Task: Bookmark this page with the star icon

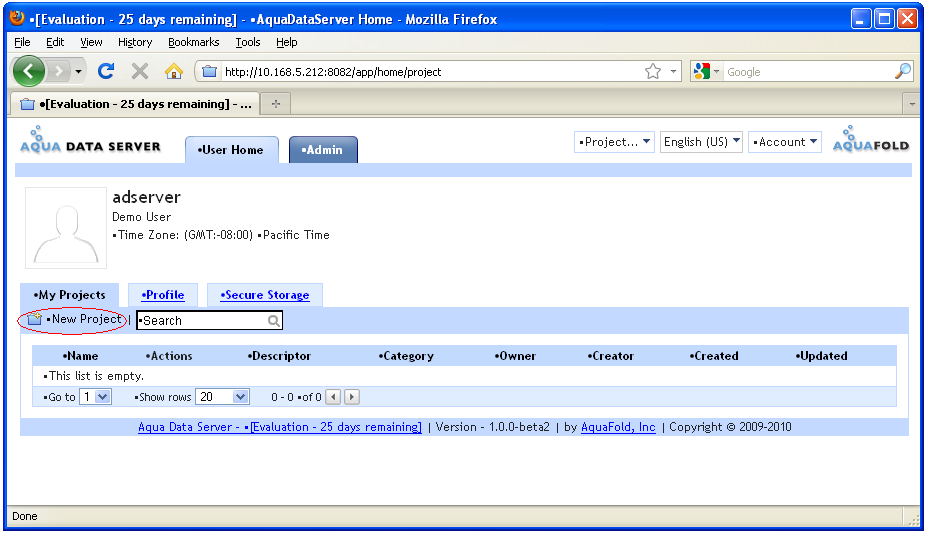Action: 653,72
